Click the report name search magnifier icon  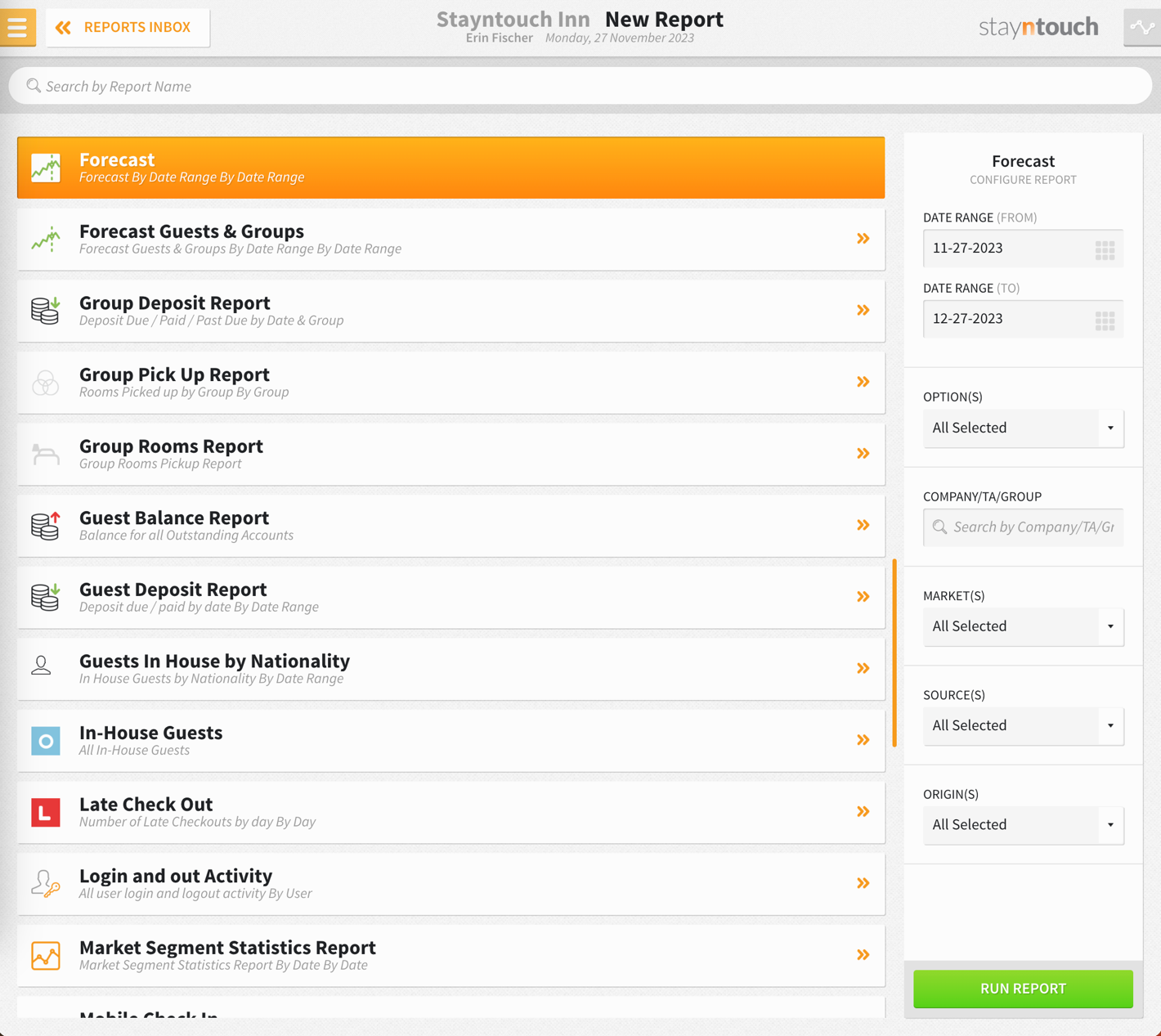tap(34, 86)
